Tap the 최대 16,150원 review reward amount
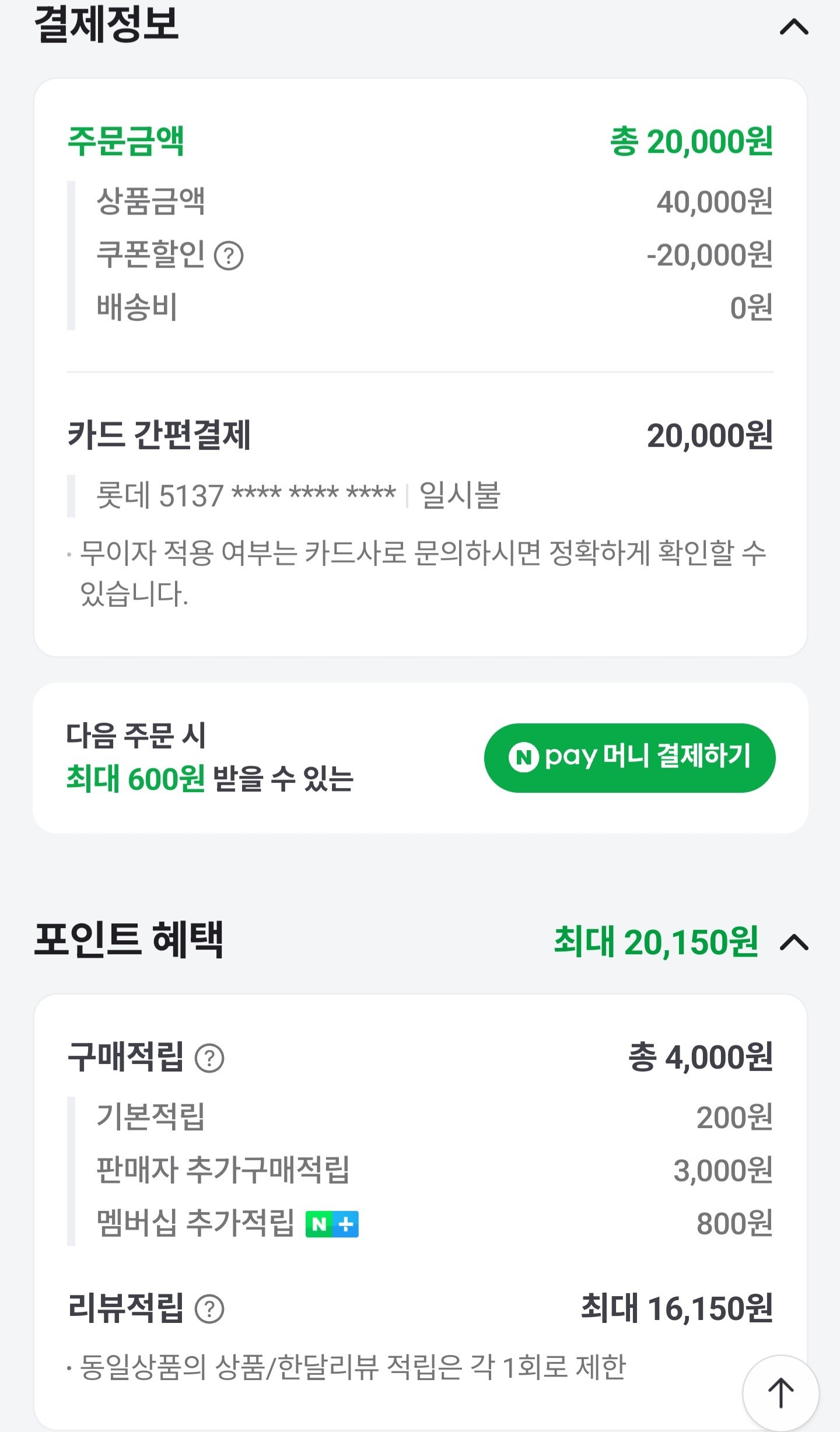840x1432 pixels. point(677,1308)
